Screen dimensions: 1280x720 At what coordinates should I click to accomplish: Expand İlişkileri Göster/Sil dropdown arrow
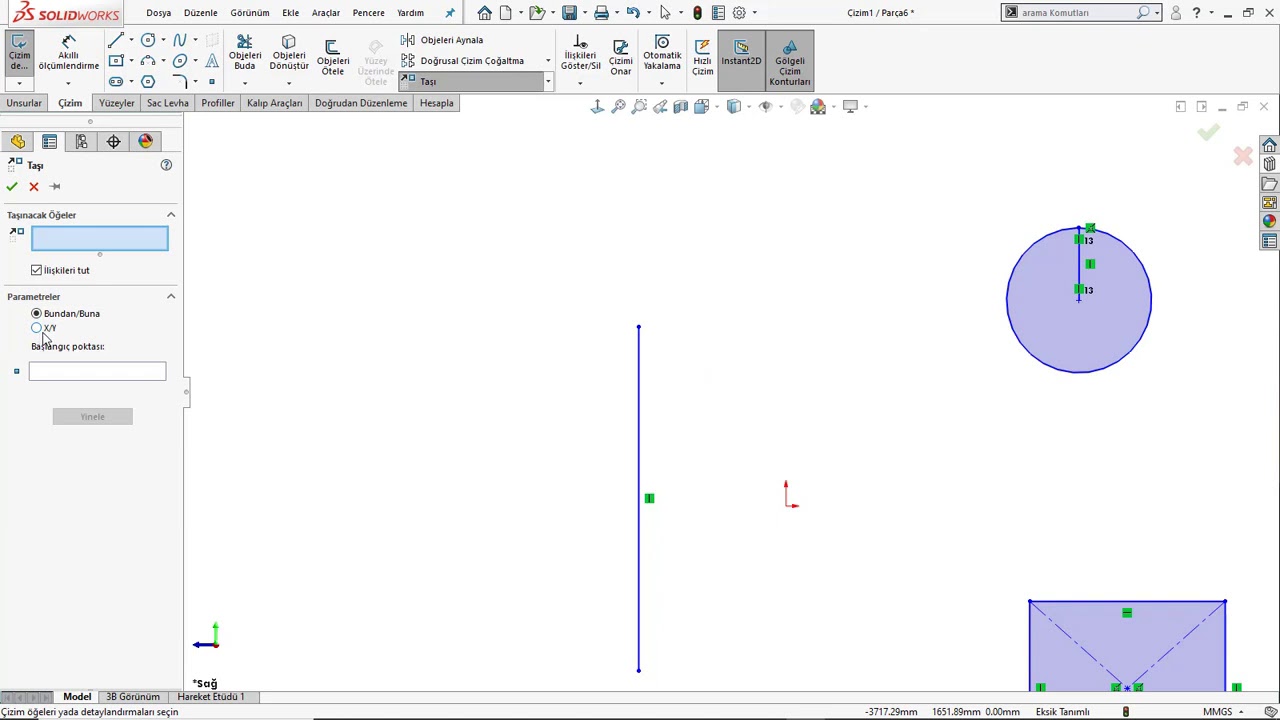tap(580, 83)
